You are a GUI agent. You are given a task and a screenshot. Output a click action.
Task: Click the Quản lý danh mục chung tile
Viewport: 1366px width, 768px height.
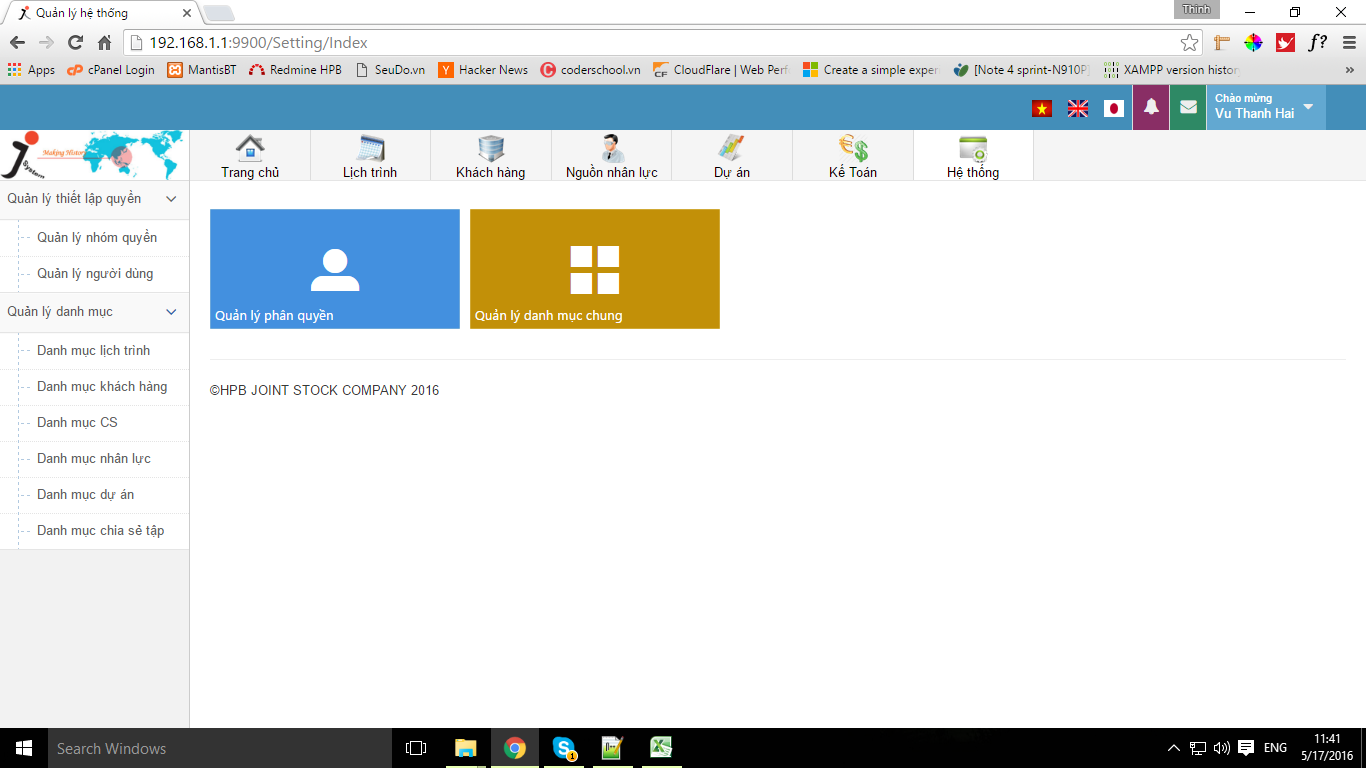tap(595, 269)
